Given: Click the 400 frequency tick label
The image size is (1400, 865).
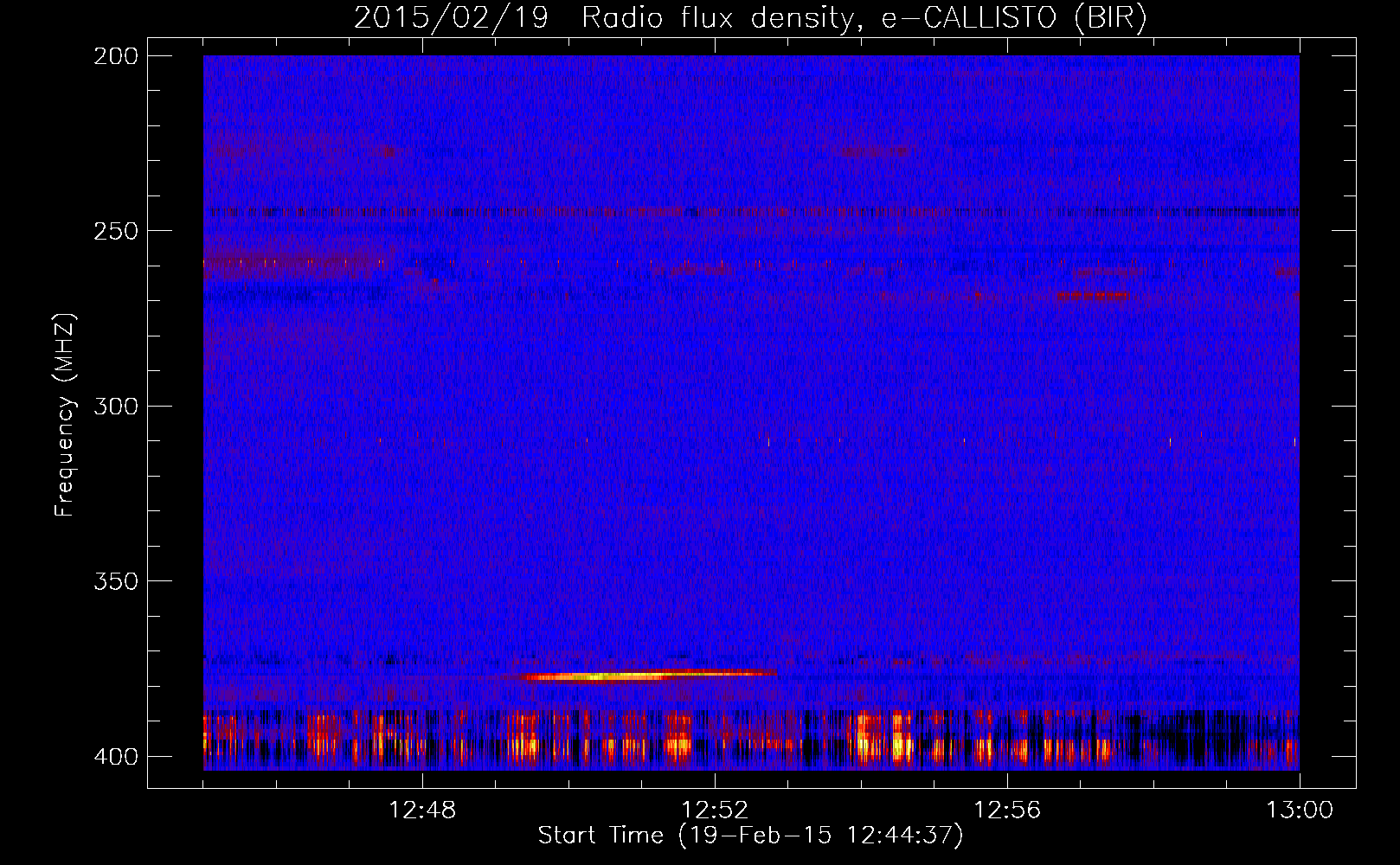Looking at the screenshot, I should tap(116, 756).
